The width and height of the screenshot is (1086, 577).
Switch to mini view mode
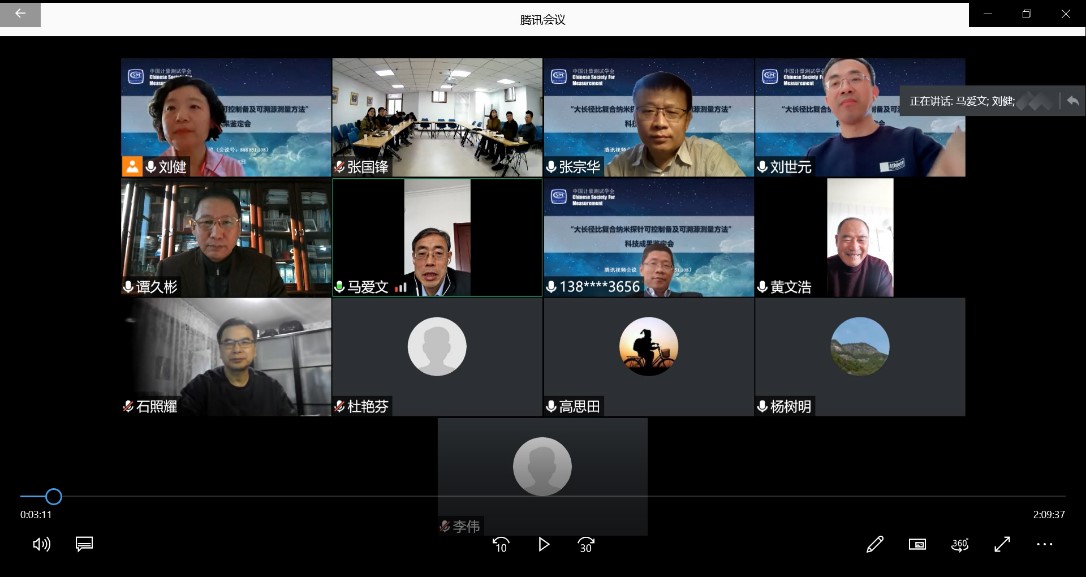917,544
